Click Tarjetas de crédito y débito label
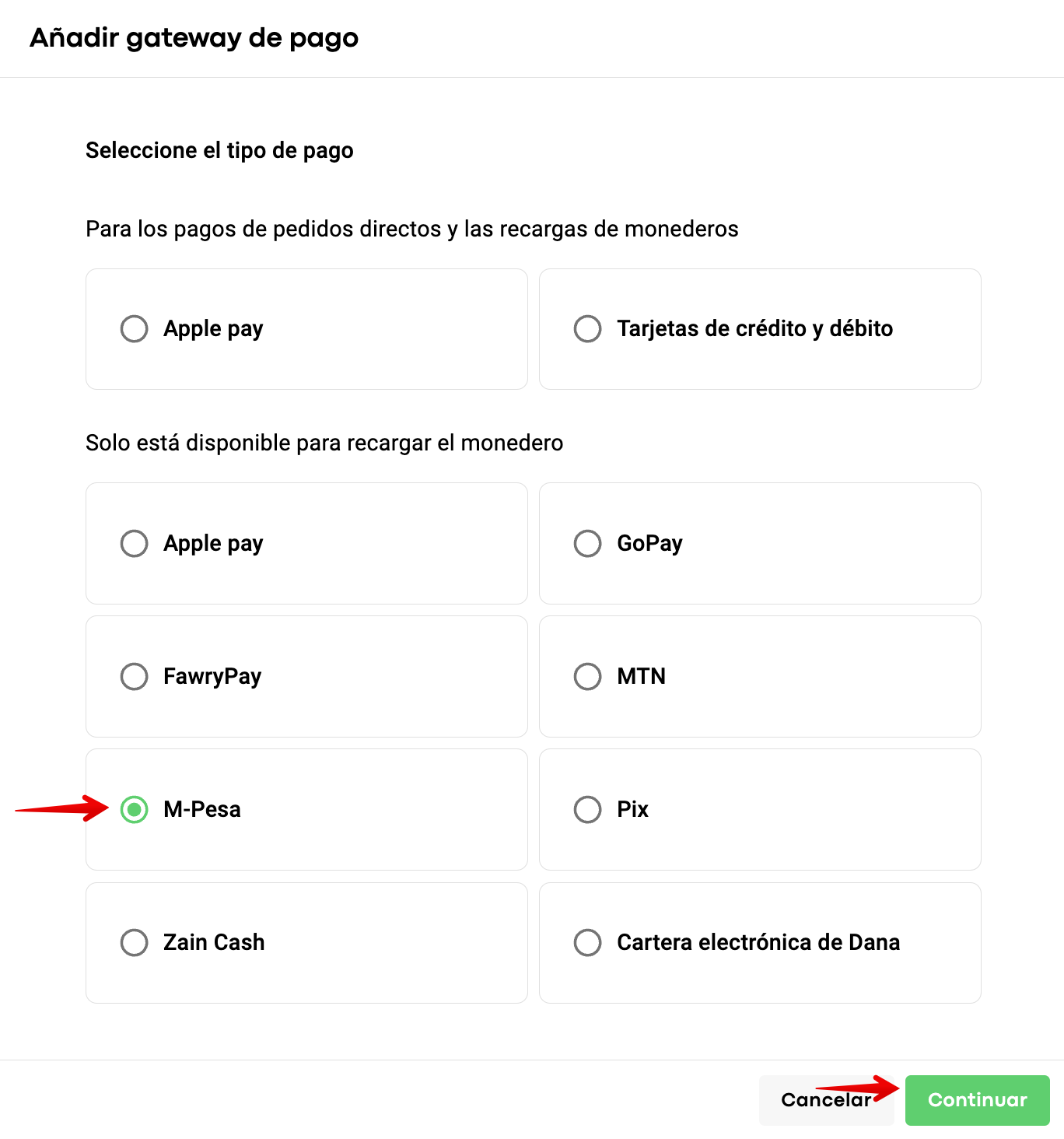 tap(755, 328)
